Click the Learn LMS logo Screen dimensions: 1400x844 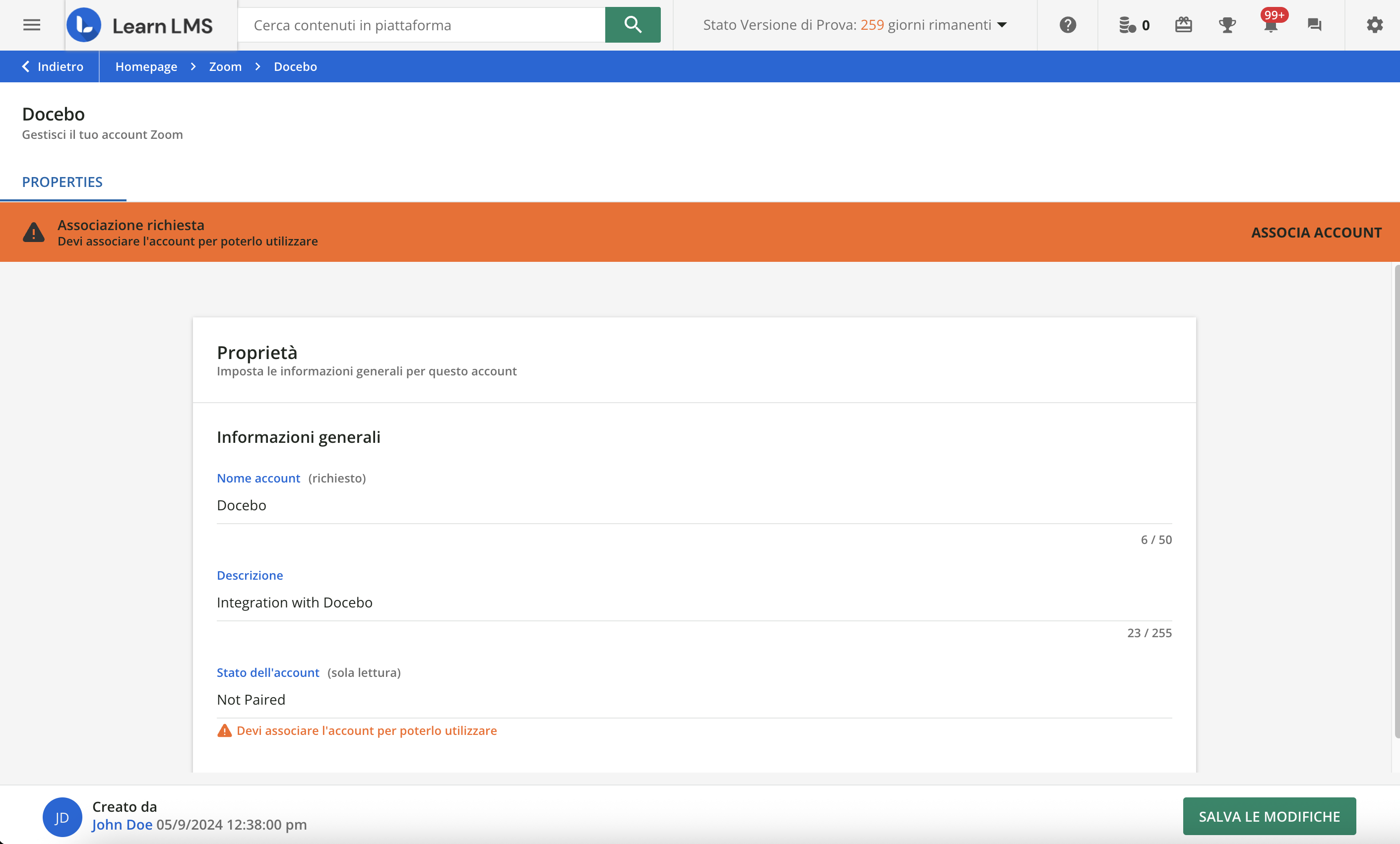tap(140, 25)
